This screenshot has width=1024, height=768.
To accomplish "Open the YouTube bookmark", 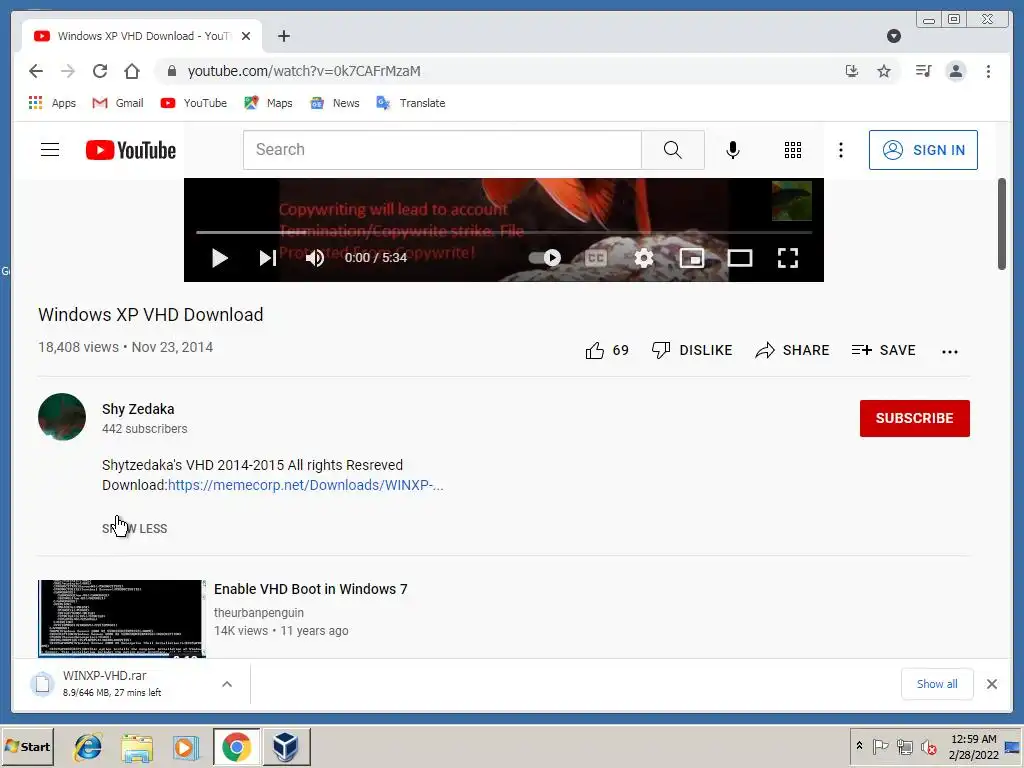I will pos(194,103).
